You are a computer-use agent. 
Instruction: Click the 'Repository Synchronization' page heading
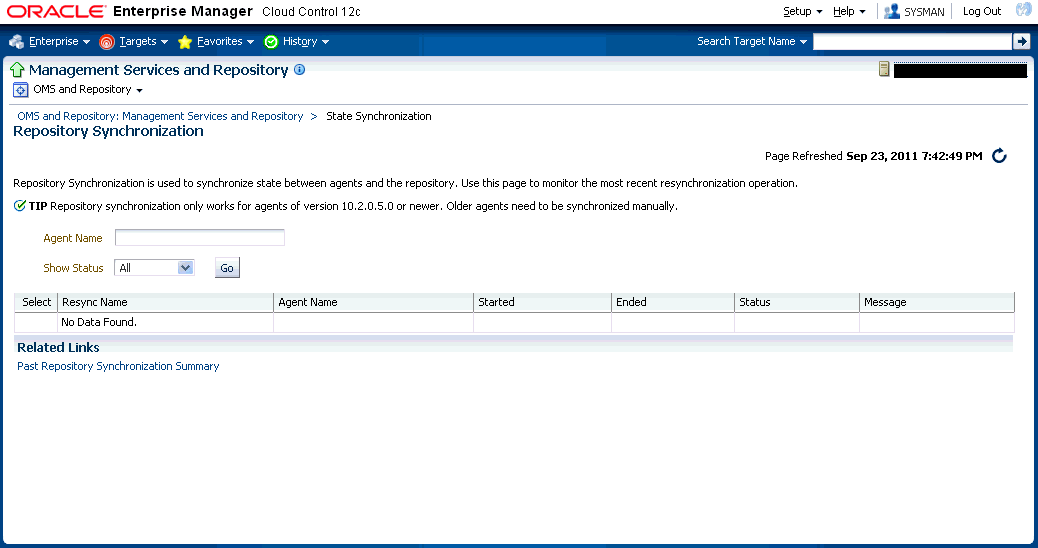point(109,131)
